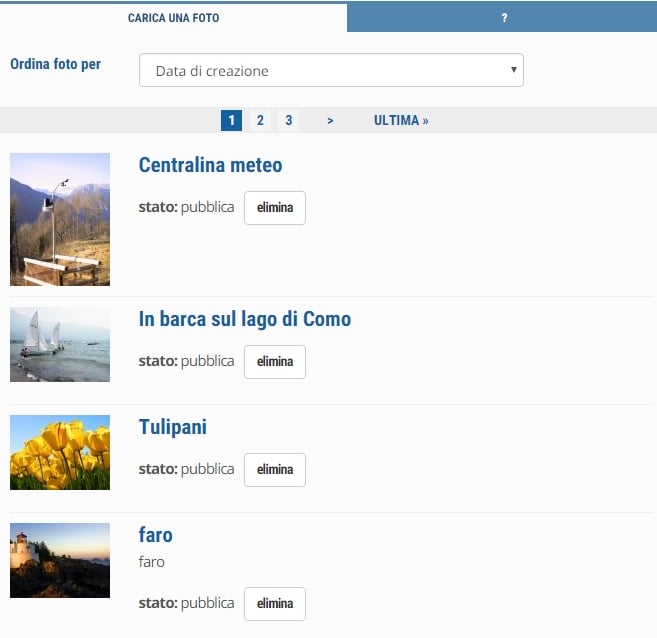Delete the In barca sul lago photo

275,362
